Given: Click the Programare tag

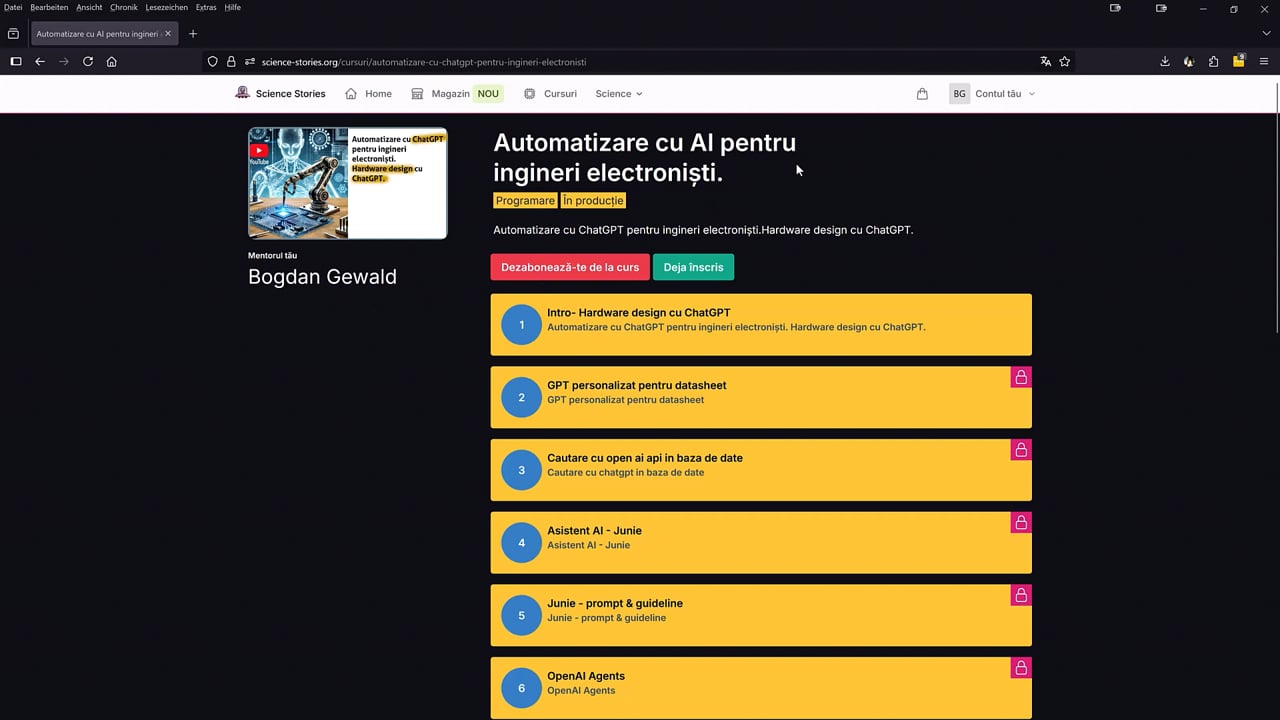Looking at the screenshot, I should tap(525, 201).
